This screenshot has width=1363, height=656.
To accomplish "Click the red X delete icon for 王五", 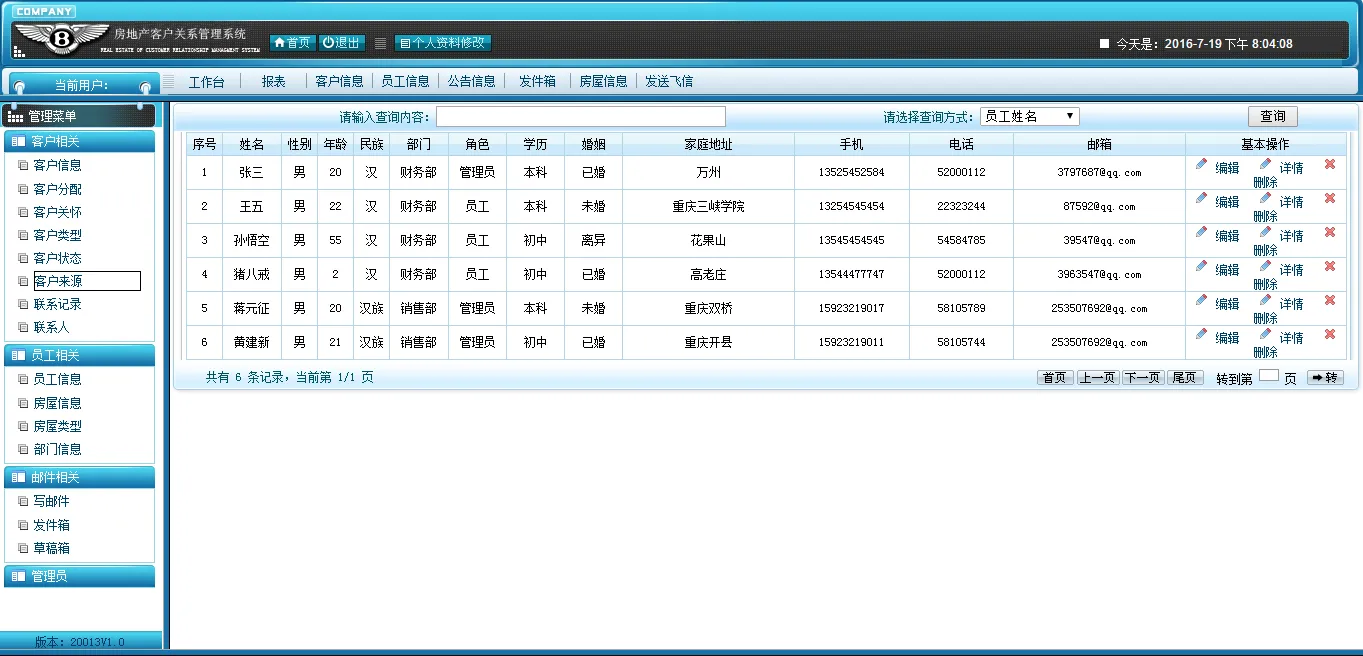I will pos(1330,199).
